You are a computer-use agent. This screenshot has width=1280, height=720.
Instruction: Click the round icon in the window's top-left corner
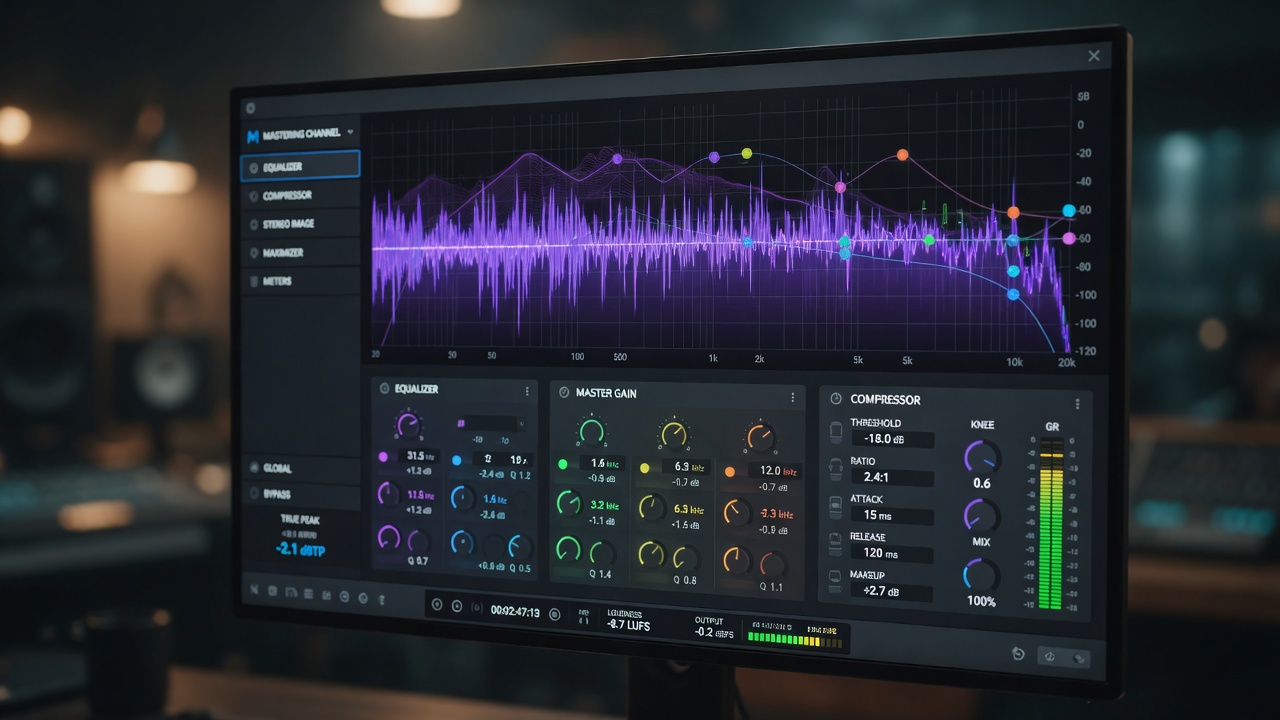pos(250,108)
